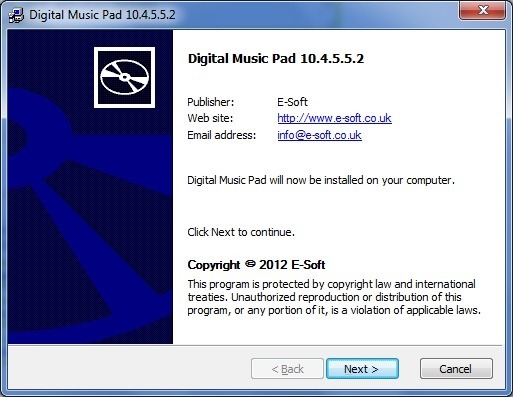Click the copyright law warning paragraph
This screenshot has height=397, width=513.
point(334,297)
